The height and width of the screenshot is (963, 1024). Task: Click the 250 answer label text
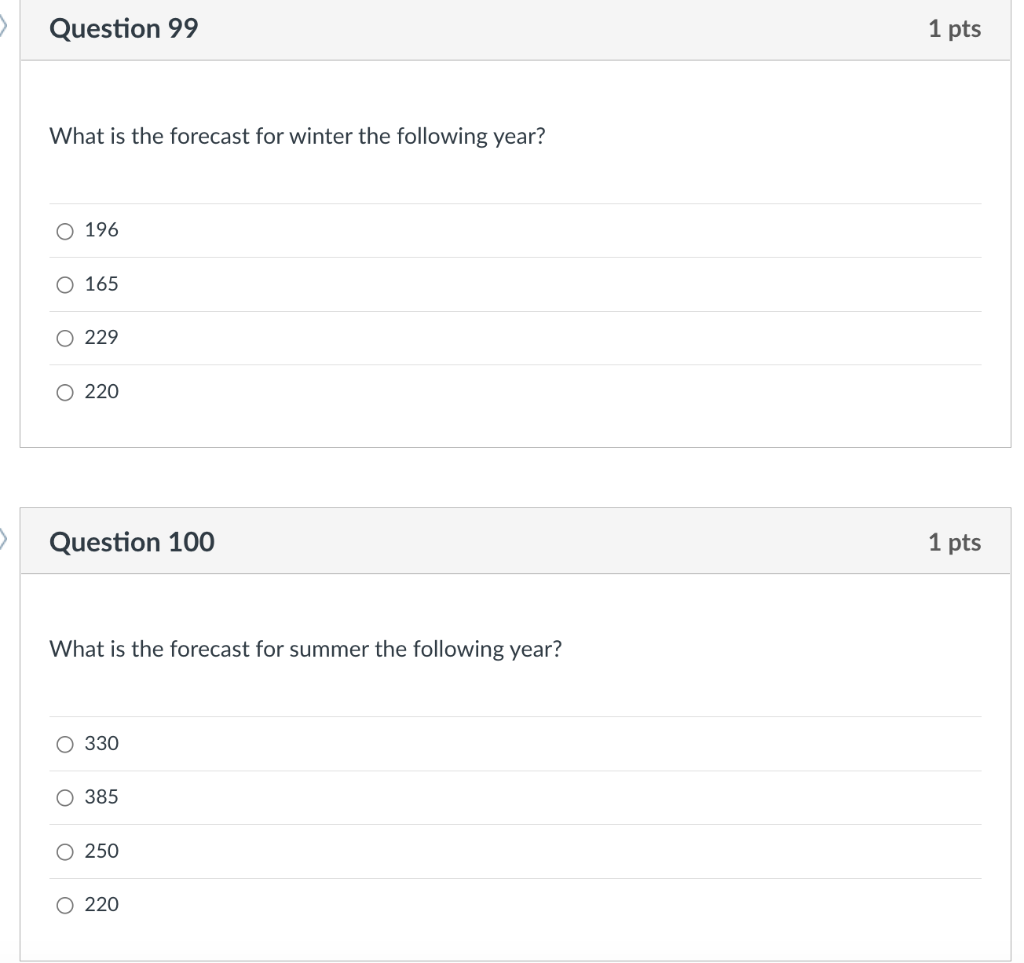point(102,851)
